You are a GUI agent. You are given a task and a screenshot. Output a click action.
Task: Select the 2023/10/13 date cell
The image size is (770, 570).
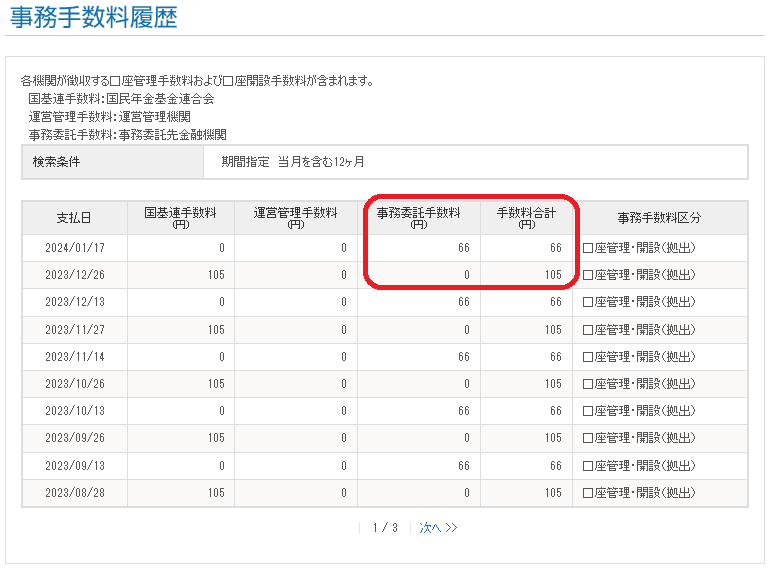coord(74,411)
